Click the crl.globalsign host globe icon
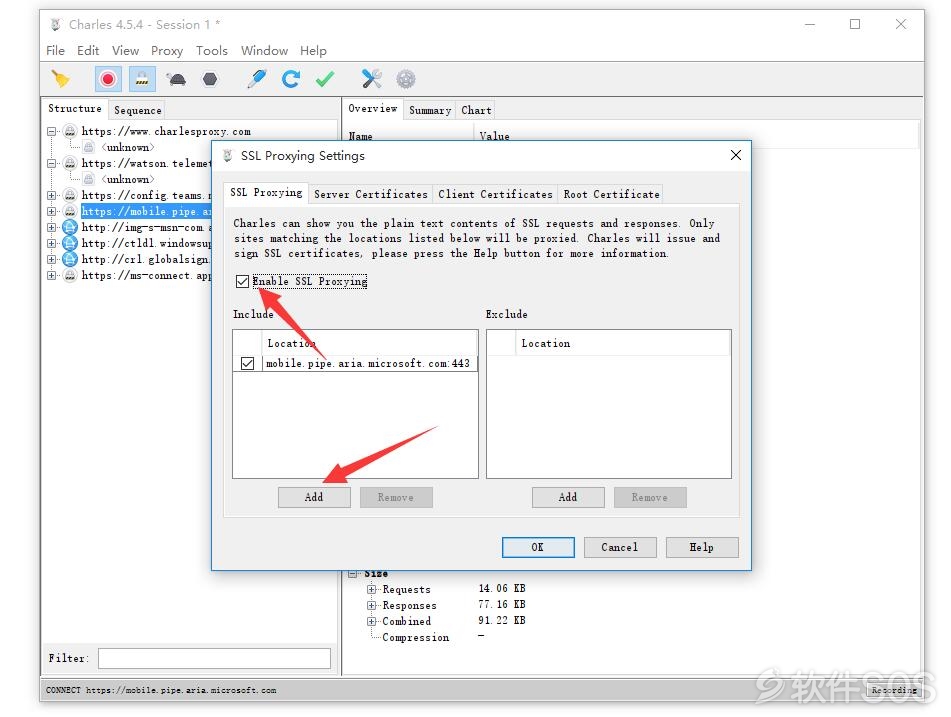The image size is (951, 717). (x=70, y=259)
